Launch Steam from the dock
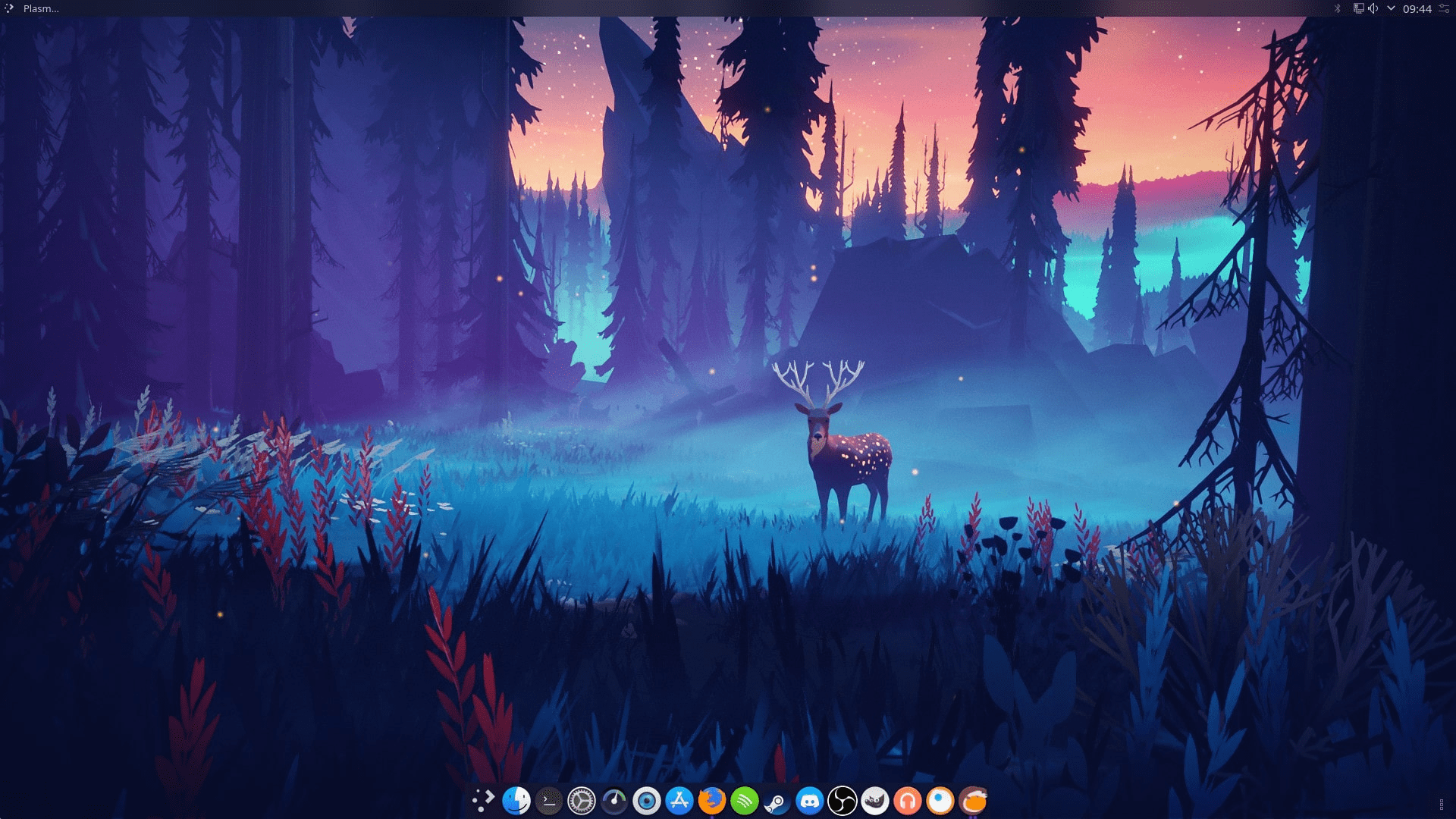 (x=777, y=801)
